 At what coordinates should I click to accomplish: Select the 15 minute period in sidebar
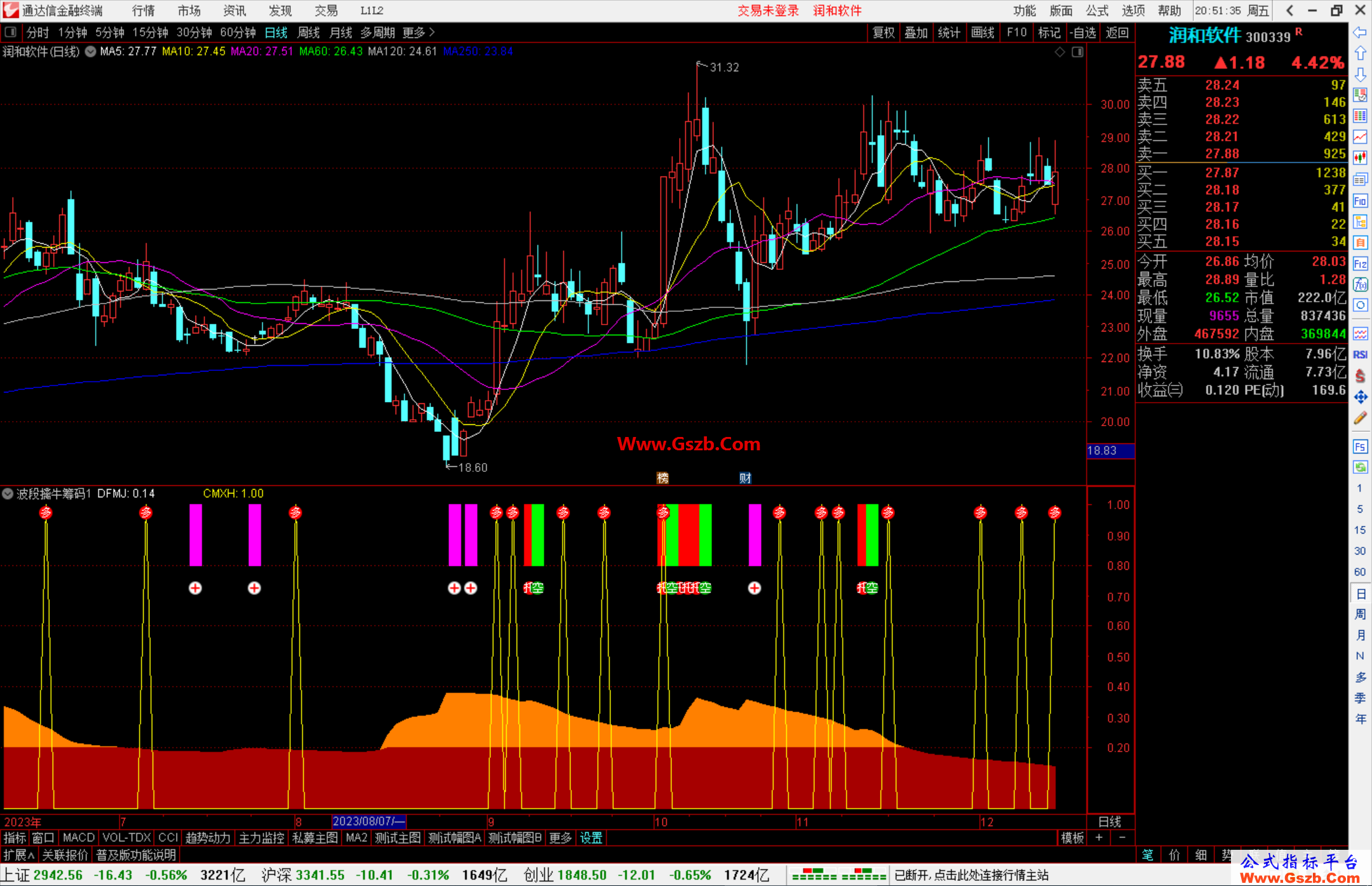1360,530
